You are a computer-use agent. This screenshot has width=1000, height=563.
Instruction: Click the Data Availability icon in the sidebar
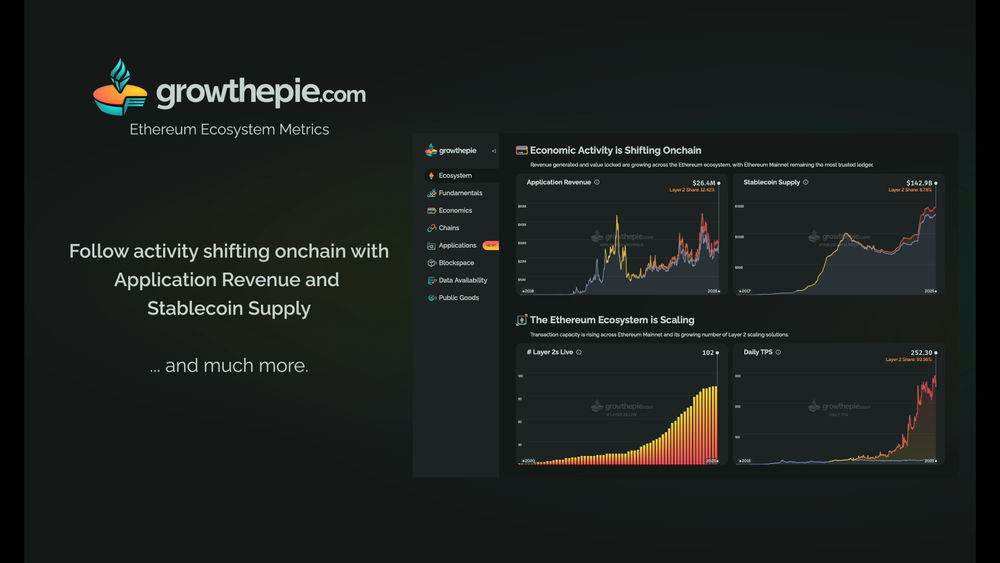432,280
